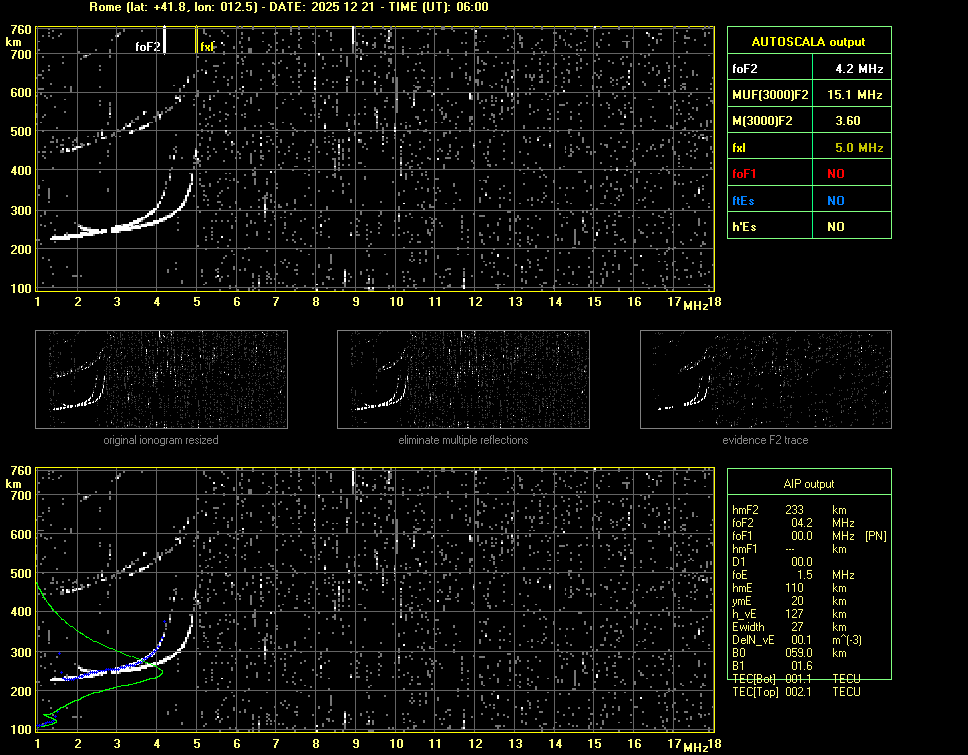Select the eliminate multiple reflections thumbnail
The width and height of the screenshot is (968, 755).
463,379
